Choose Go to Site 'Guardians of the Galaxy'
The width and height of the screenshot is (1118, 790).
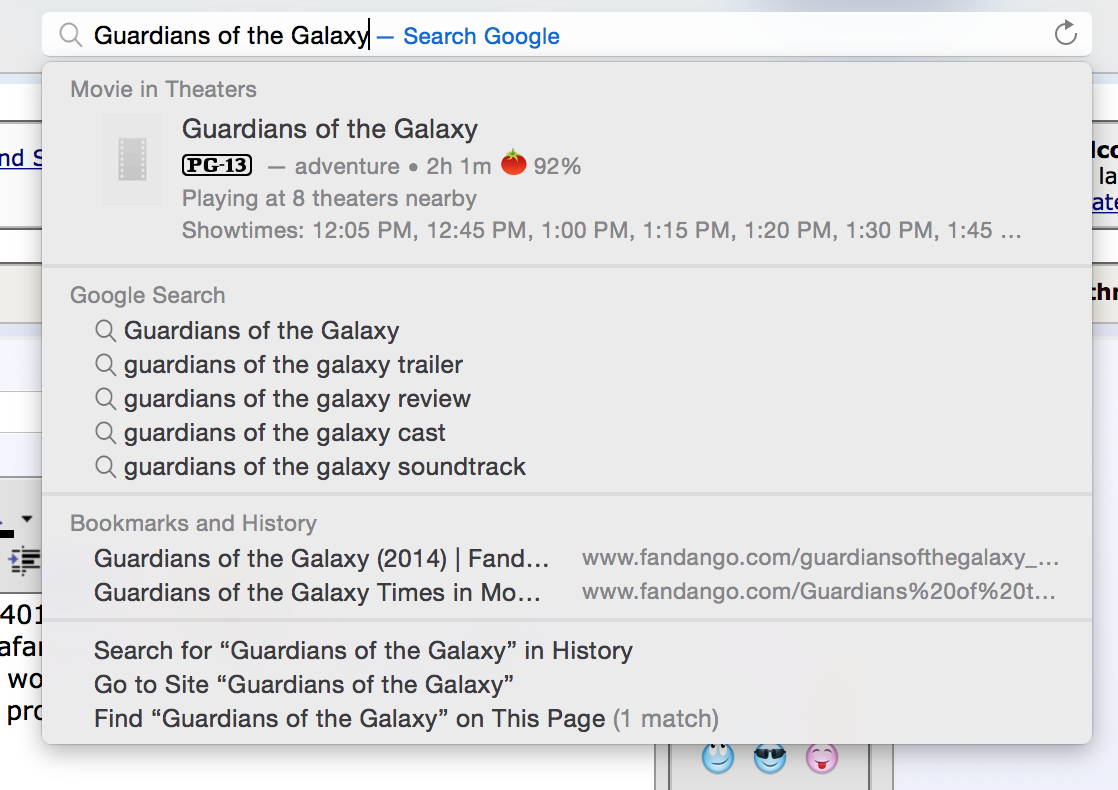(304, 684)
